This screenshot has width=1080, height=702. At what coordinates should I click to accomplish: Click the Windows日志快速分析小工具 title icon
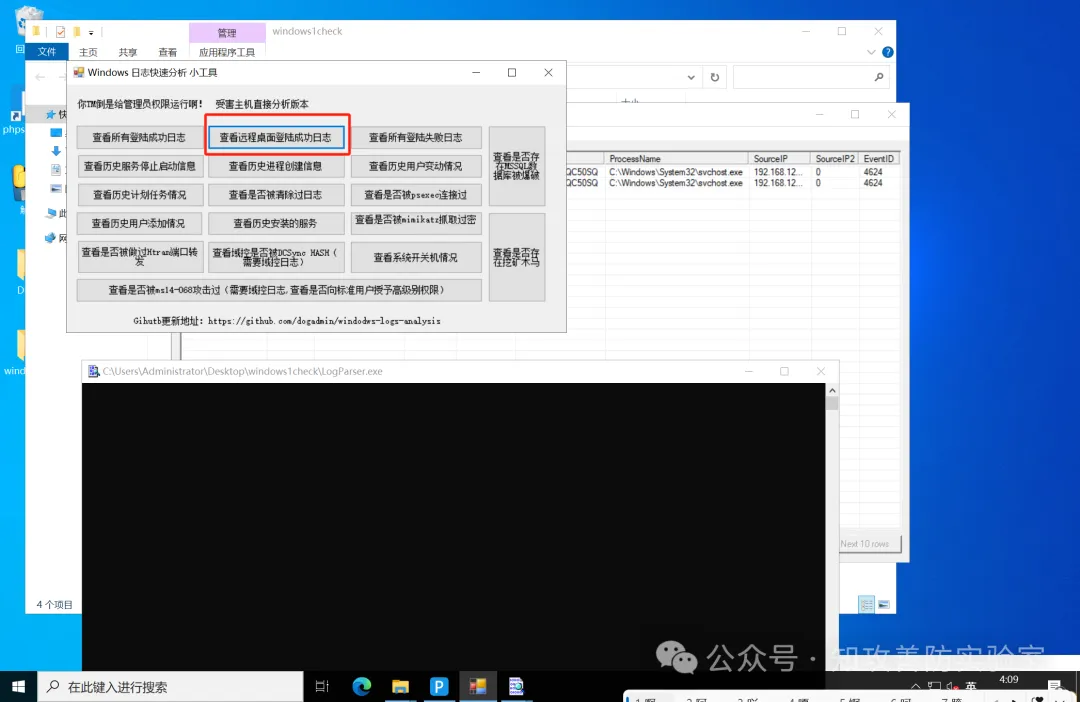[79, 72]
